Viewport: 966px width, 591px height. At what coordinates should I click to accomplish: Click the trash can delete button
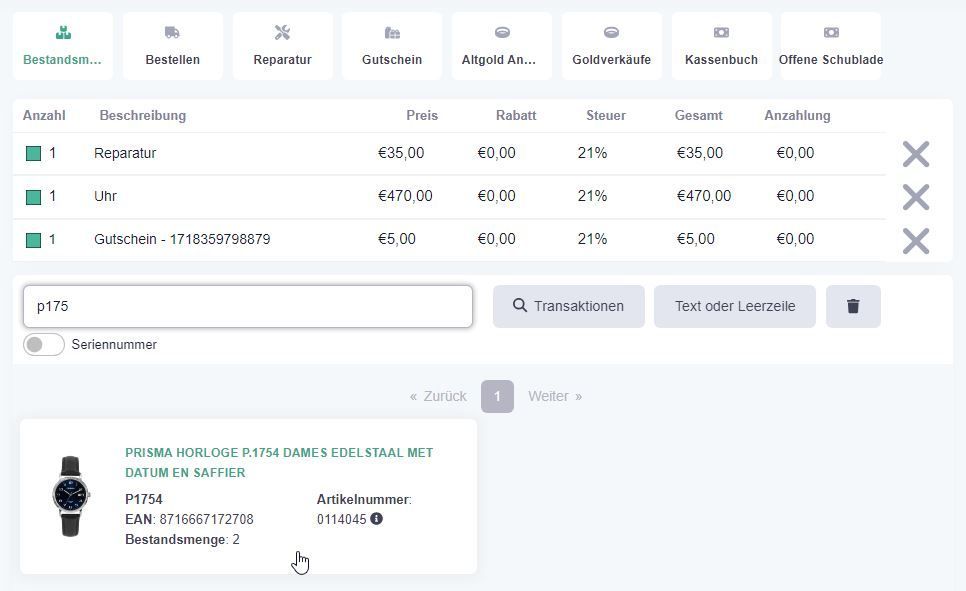pyautogui.click(x=853, y=306)
